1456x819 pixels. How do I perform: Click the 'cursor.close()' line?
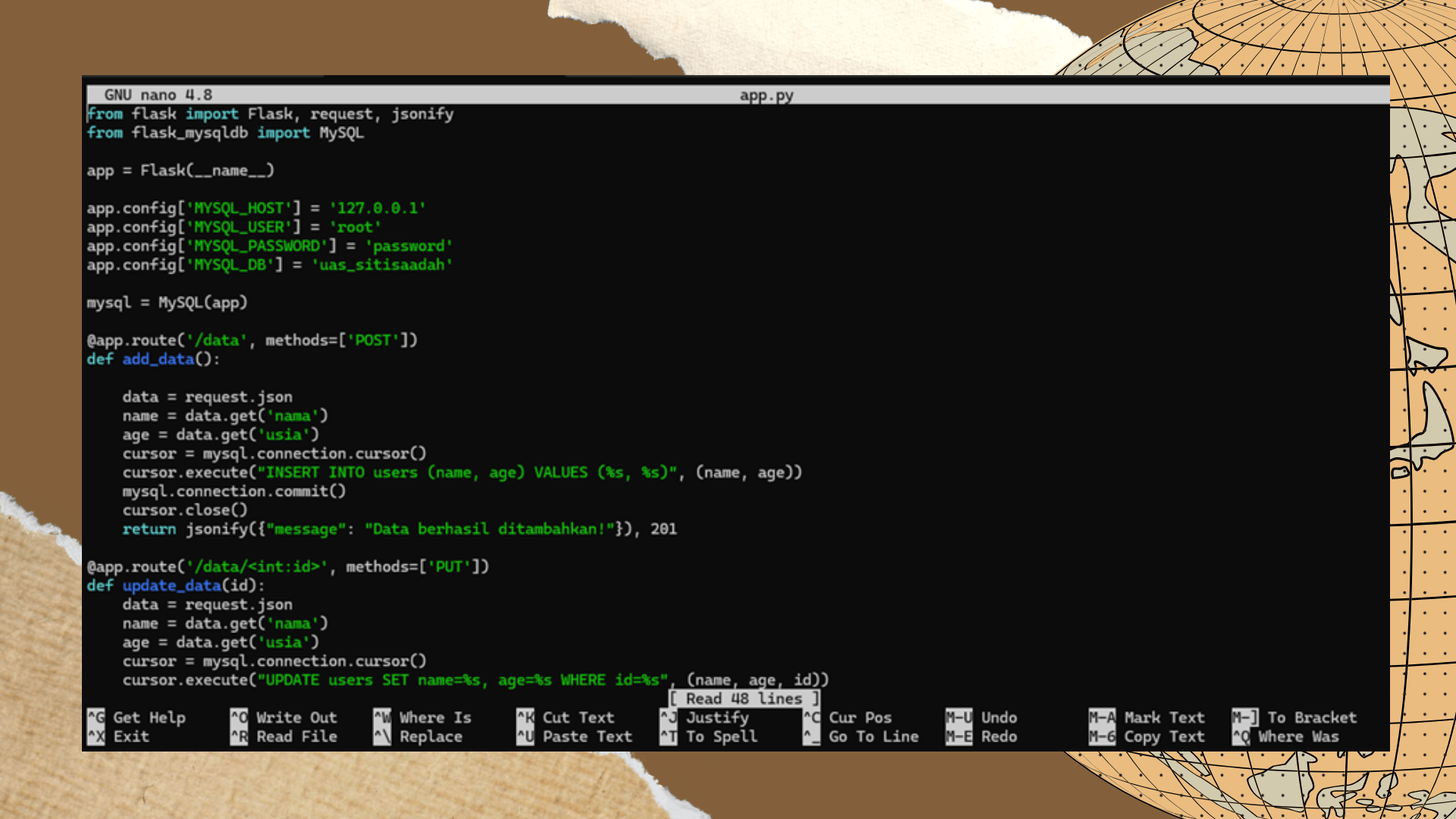pyautogui.click(x=185, y=510)
